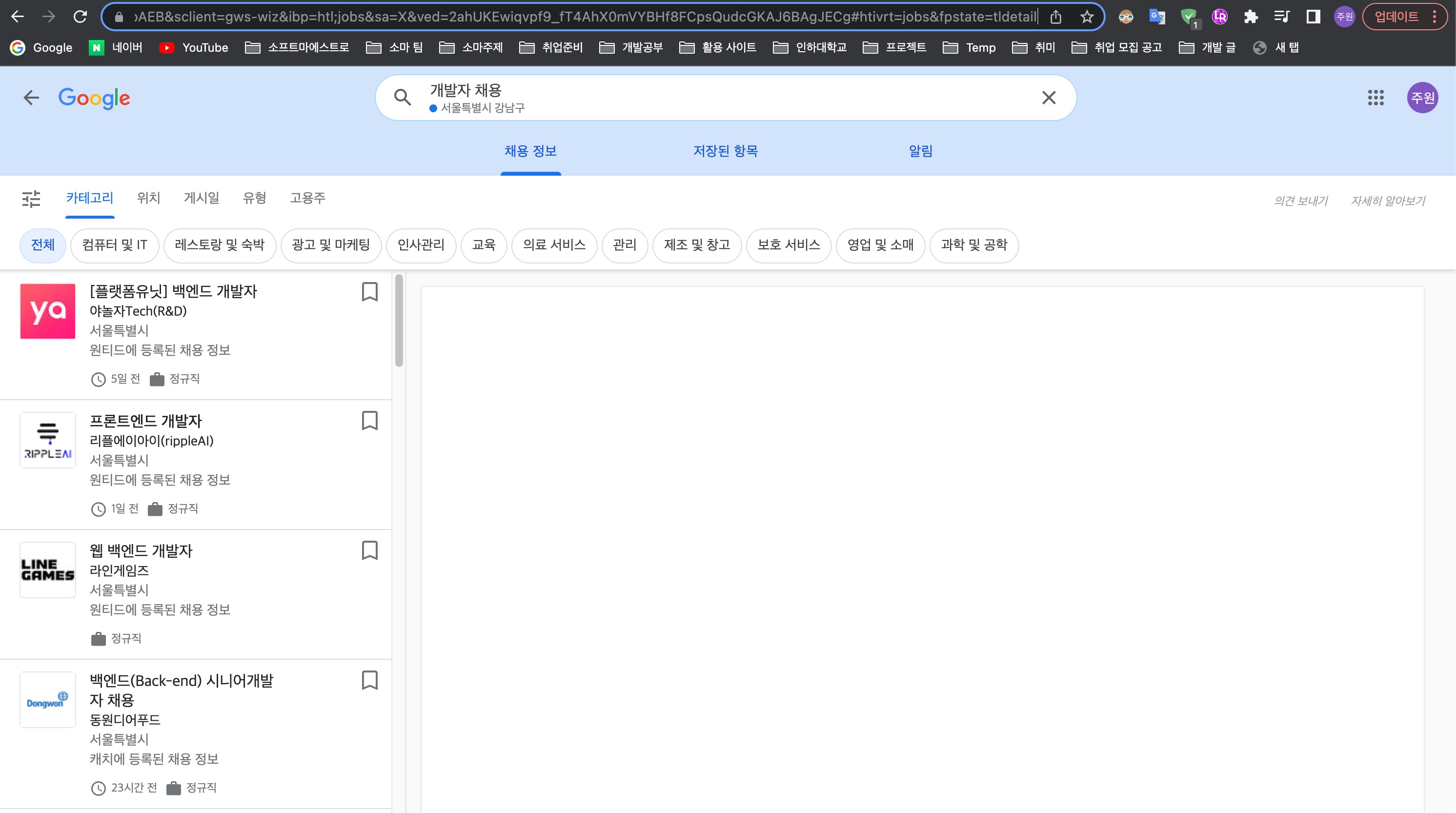
Task: Toggle bookmark on 라인게임즈 웹 백엔드 job
Action: point(369,550)
